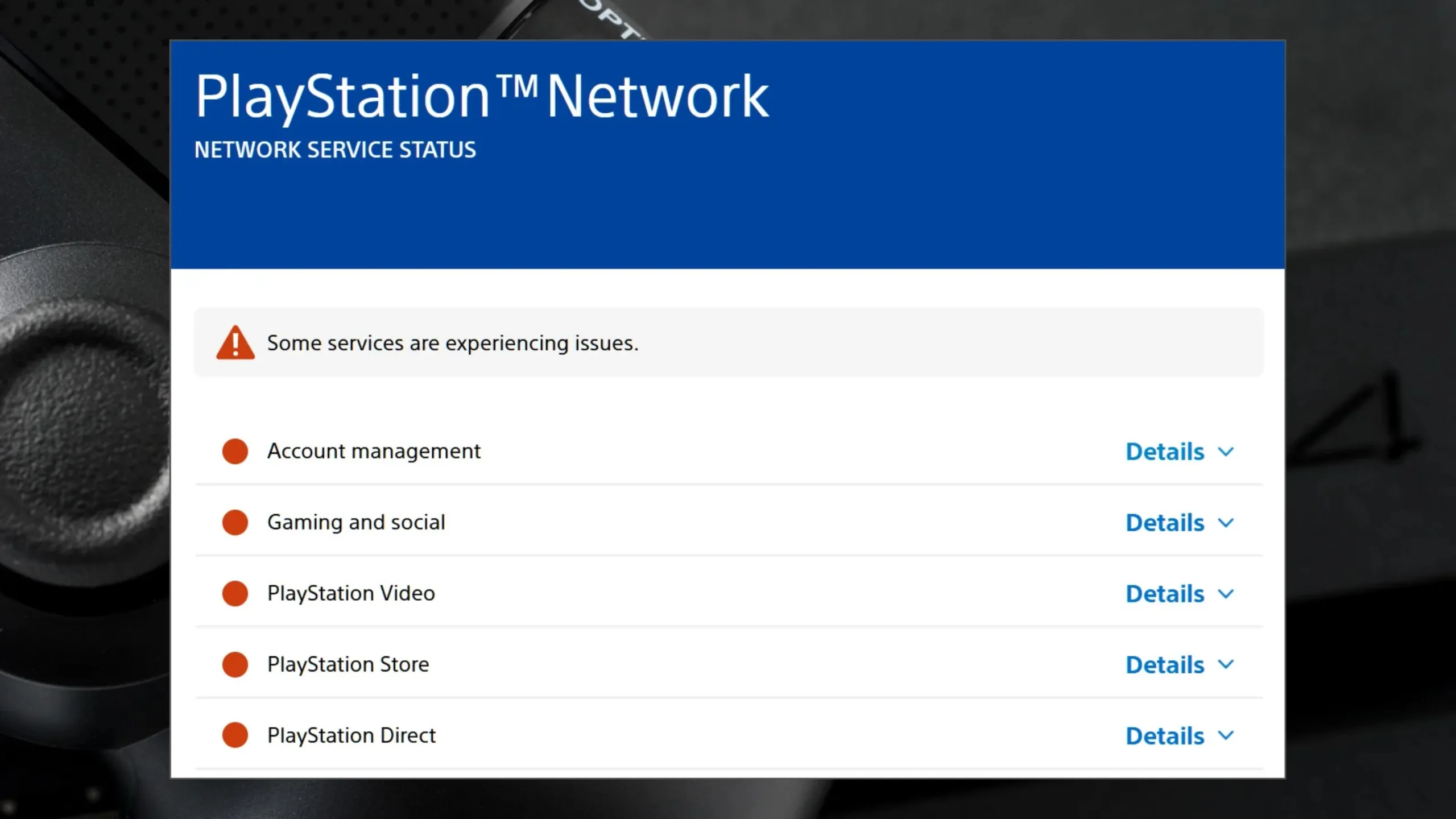The image size is (1456, 819).
Task: Click the red status dot for PlayStation Direct
Action: [x=235, y=735]
